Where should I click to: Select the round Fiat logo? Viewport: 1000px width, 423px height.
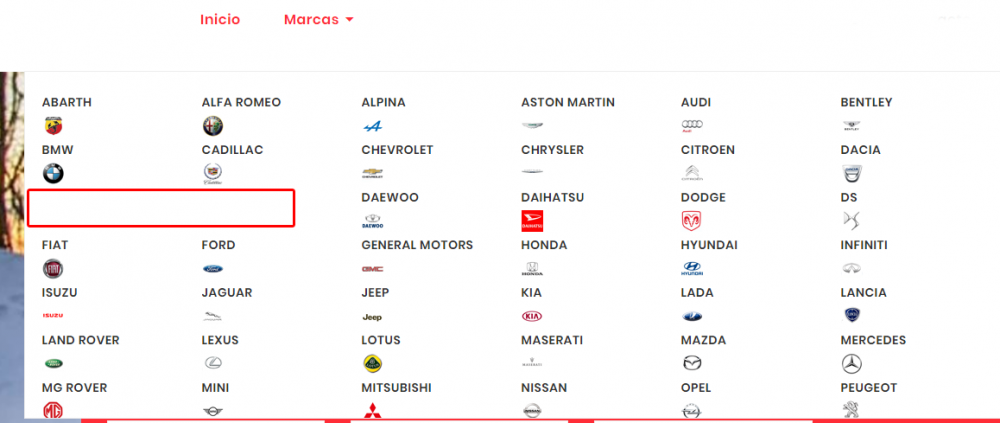point(53,269)
